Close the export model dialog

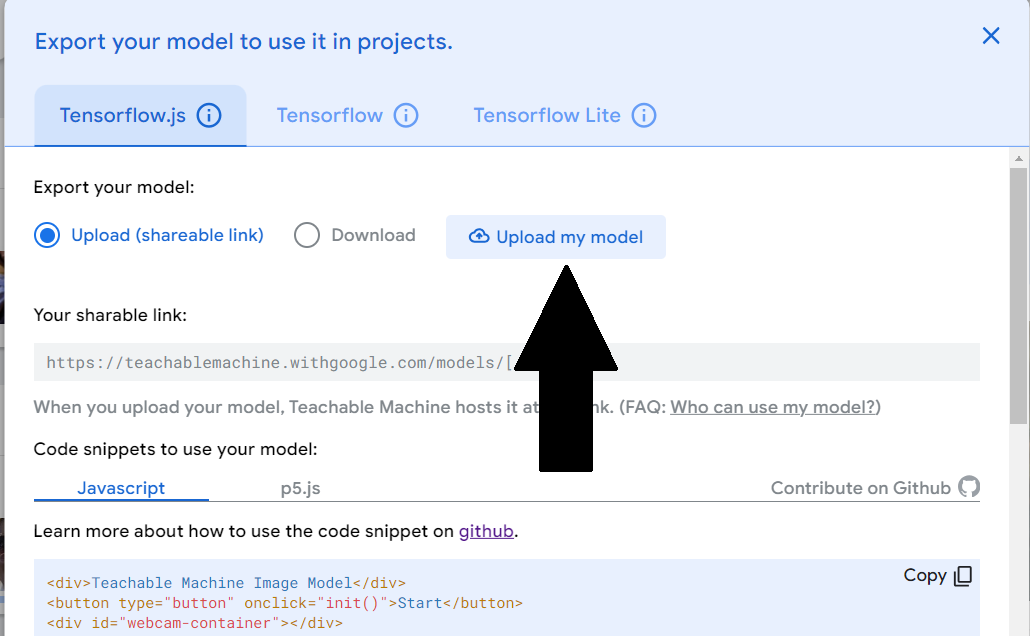pyautogui.click(x=991, y=35)
